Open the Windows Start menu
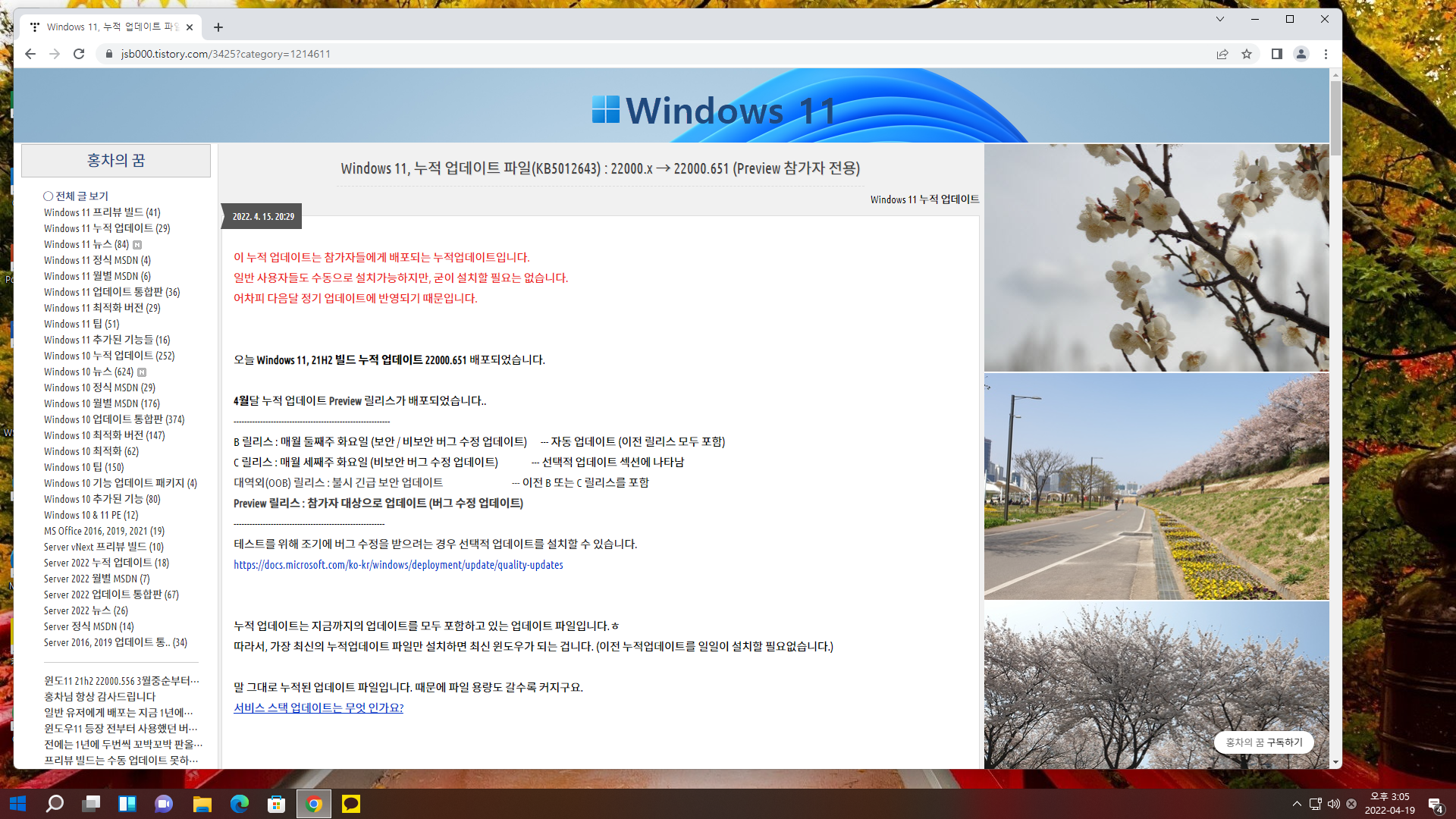 (18, 804)
